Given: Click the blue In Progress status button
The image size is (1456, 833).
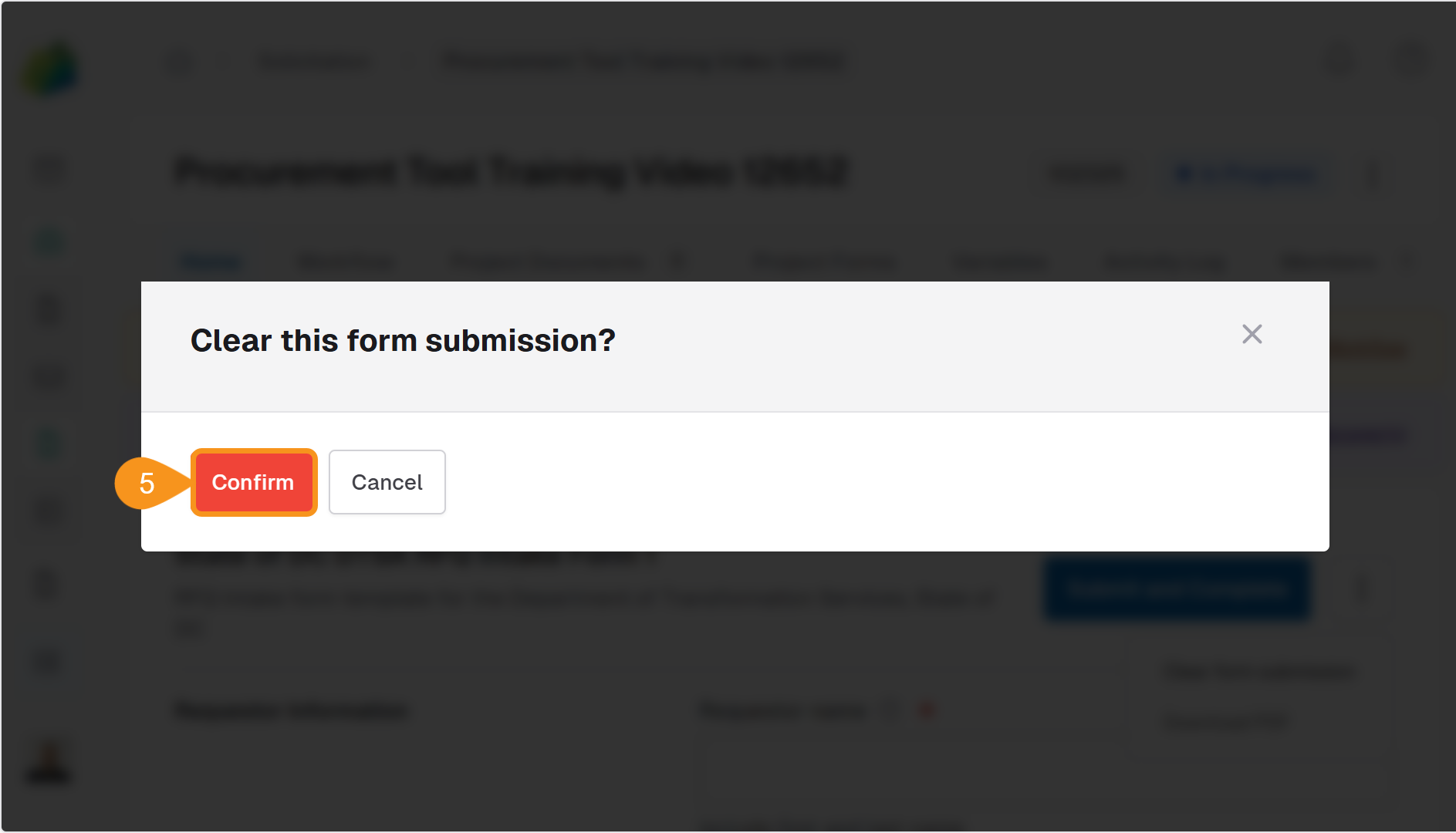Looking at the screenshot, I should click(1245, 174).
